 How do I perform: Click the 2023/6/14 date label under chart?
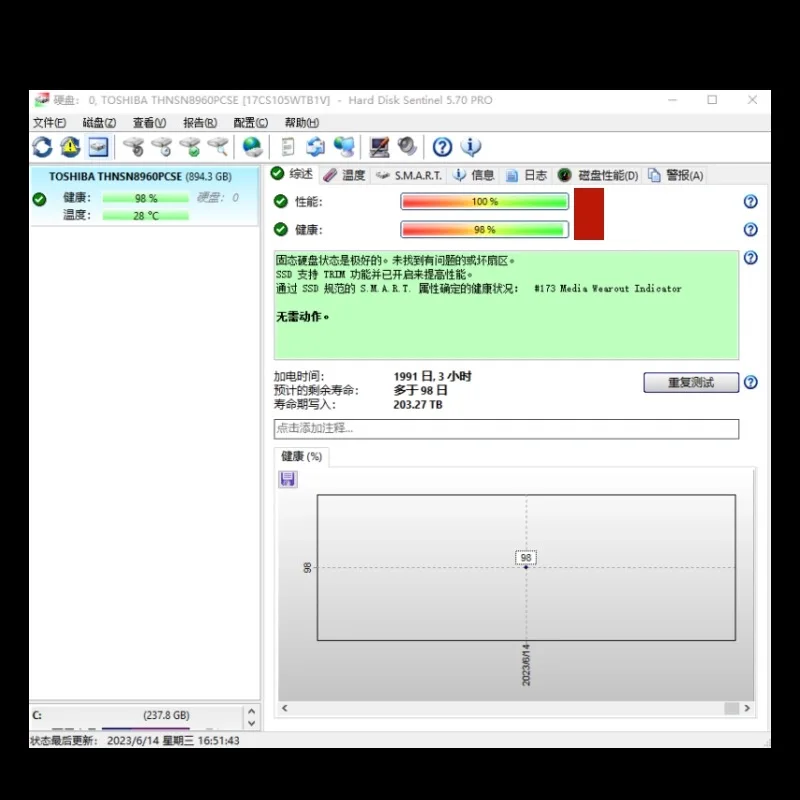pos(526,665)
